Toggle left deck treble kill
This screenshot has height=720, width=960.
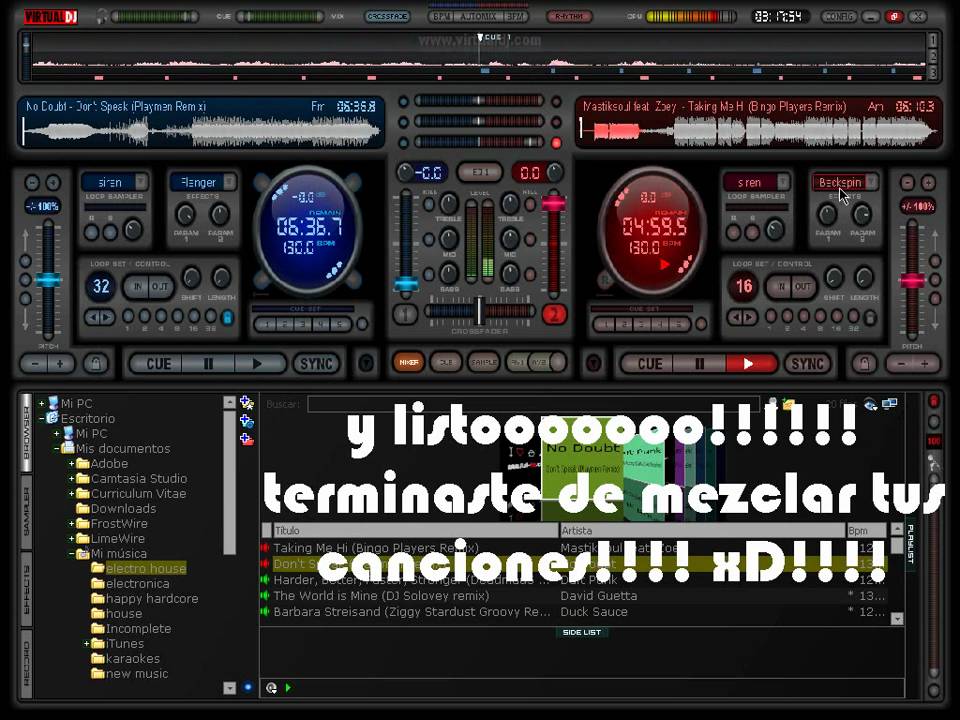[429, 206]
